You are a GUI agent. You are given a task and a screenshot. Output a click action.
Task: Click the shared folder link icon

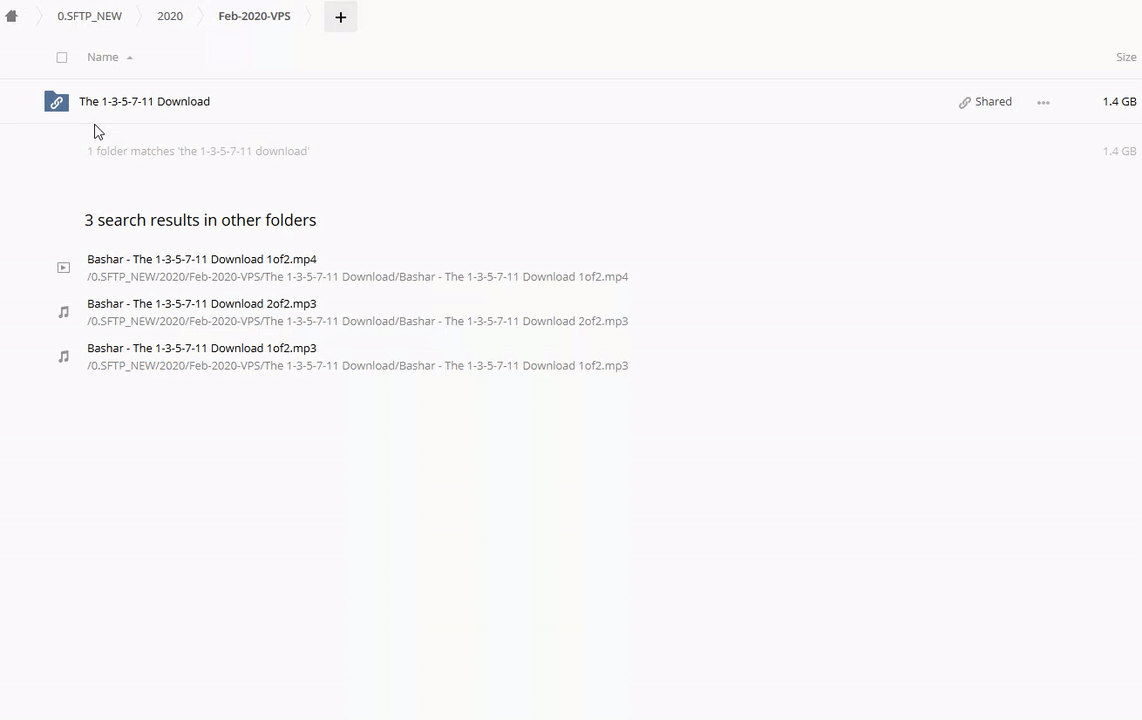pyautogui.click(x=56, y=101)
